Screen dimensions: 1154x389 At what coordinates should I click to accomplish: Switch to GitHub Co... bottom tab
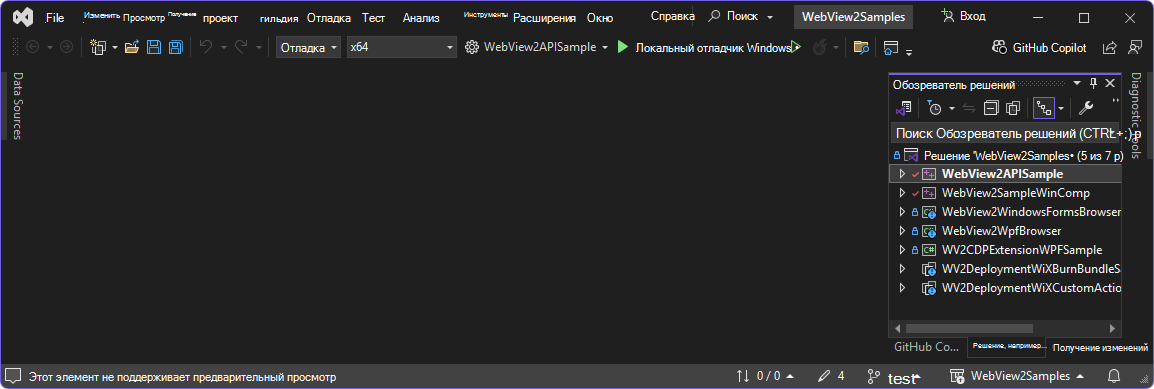[927, 346]
